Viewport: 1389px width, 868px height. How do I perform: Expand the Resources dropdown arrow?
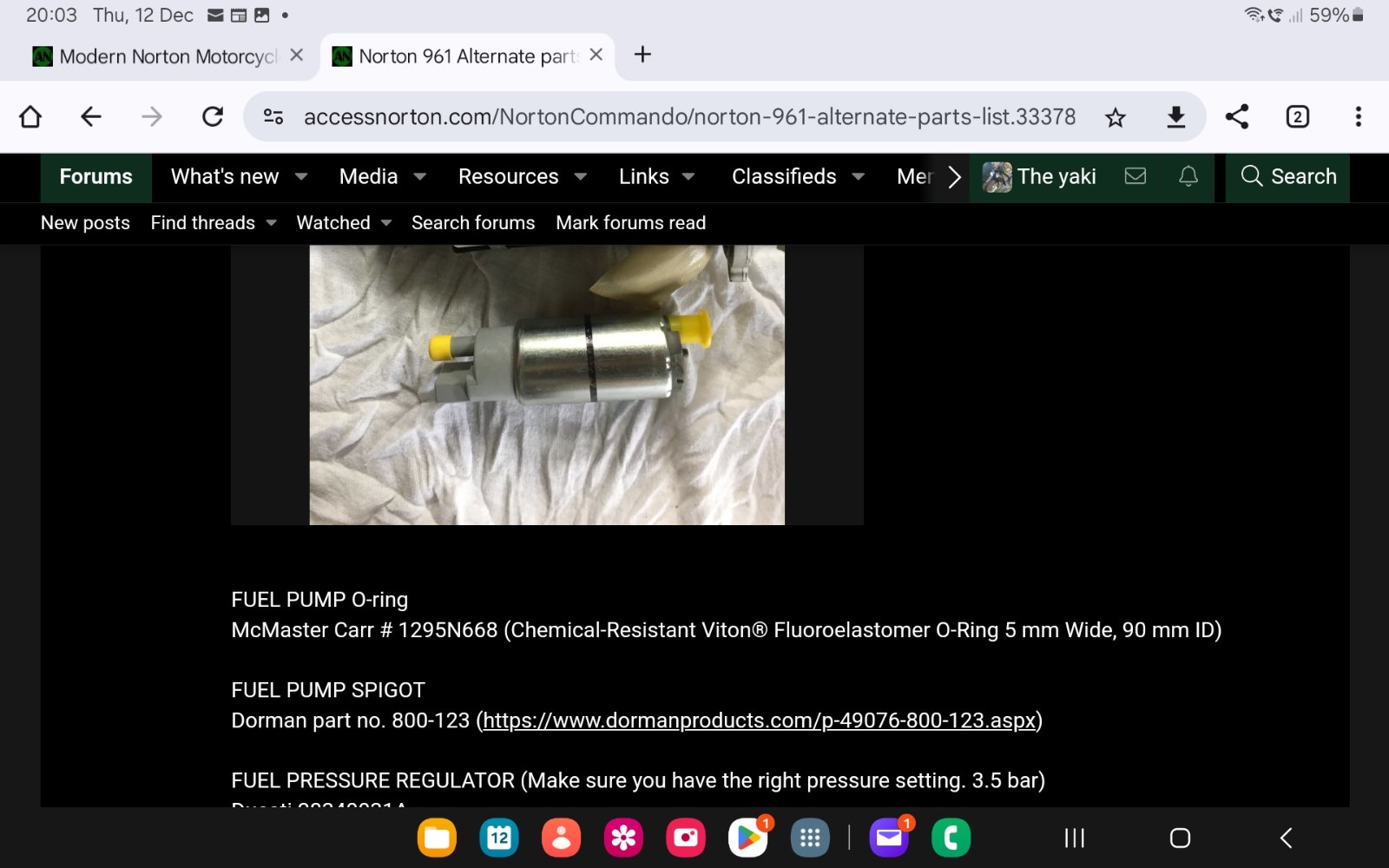click(581, 177)
